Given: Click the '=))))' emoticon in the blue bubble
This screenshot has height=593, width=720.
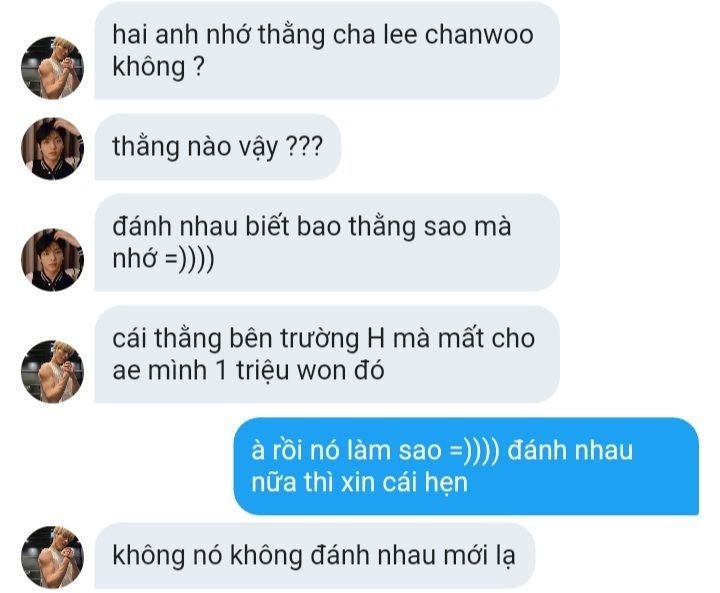Looking at the screenshot, I should point(474,451).
